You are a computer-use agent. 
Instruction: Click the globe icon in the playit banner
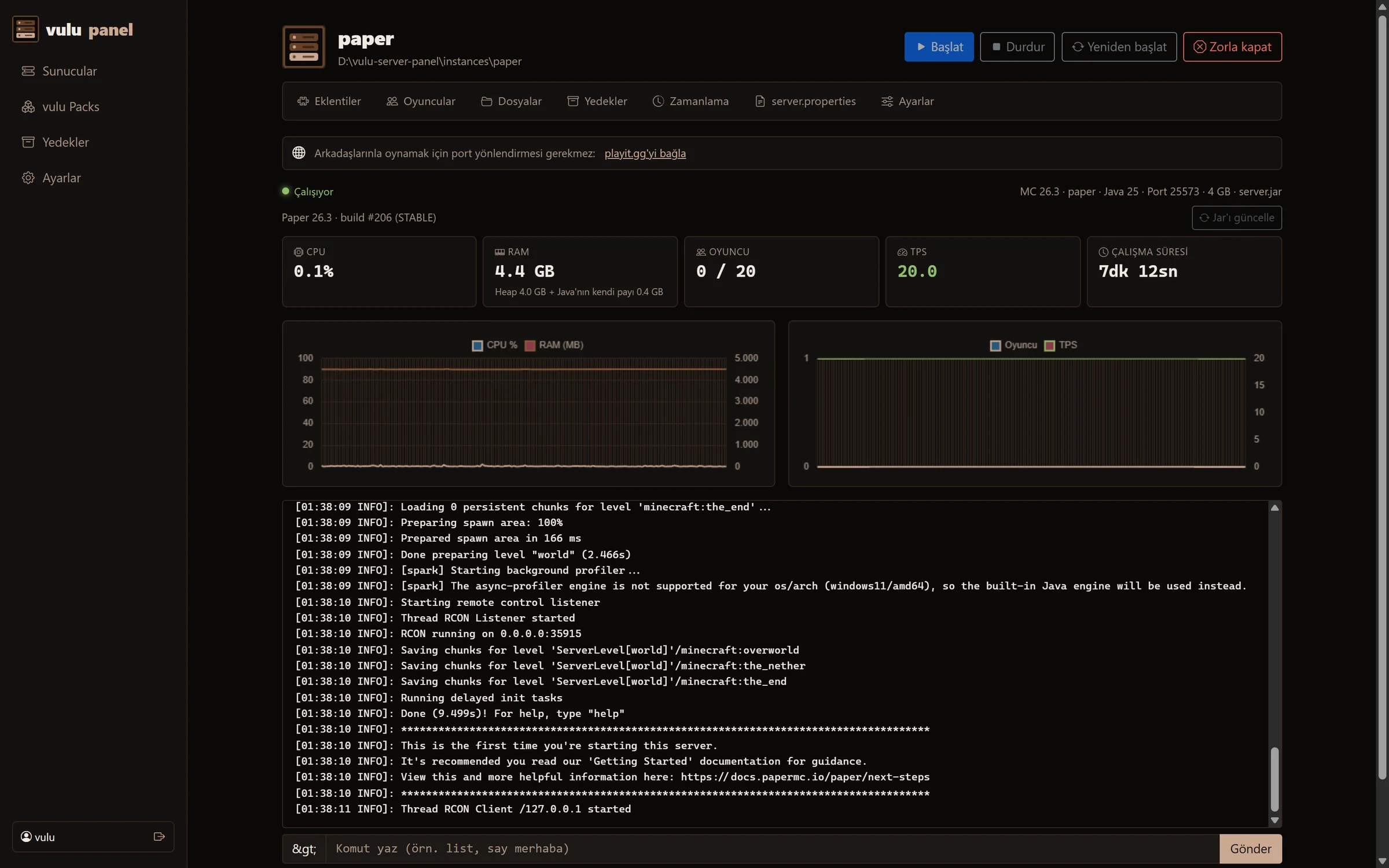point(299,153)
